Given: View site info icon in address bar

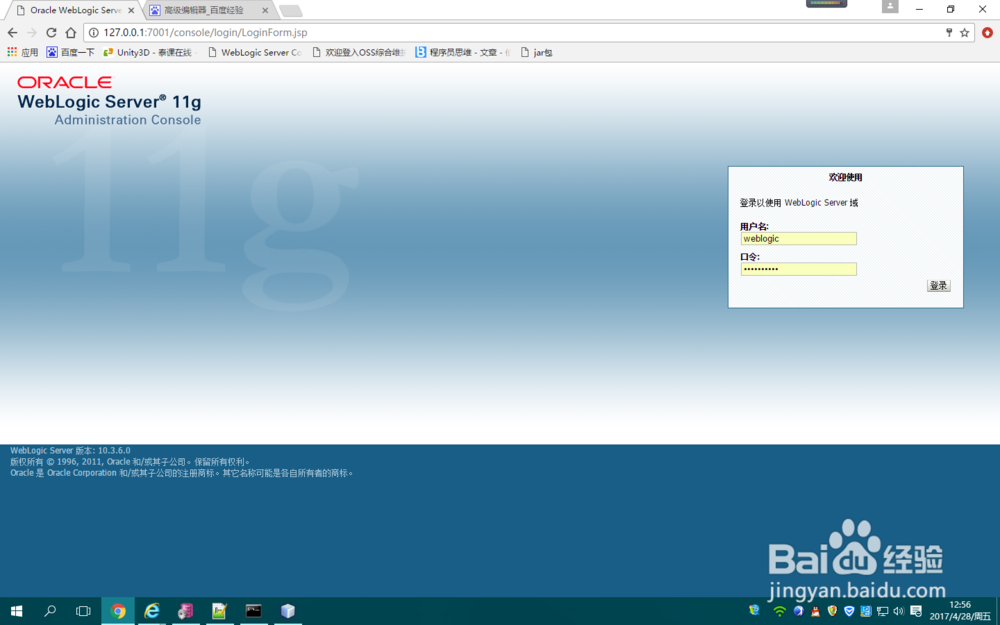Looking at the screenshot, I should coord(93,33).
